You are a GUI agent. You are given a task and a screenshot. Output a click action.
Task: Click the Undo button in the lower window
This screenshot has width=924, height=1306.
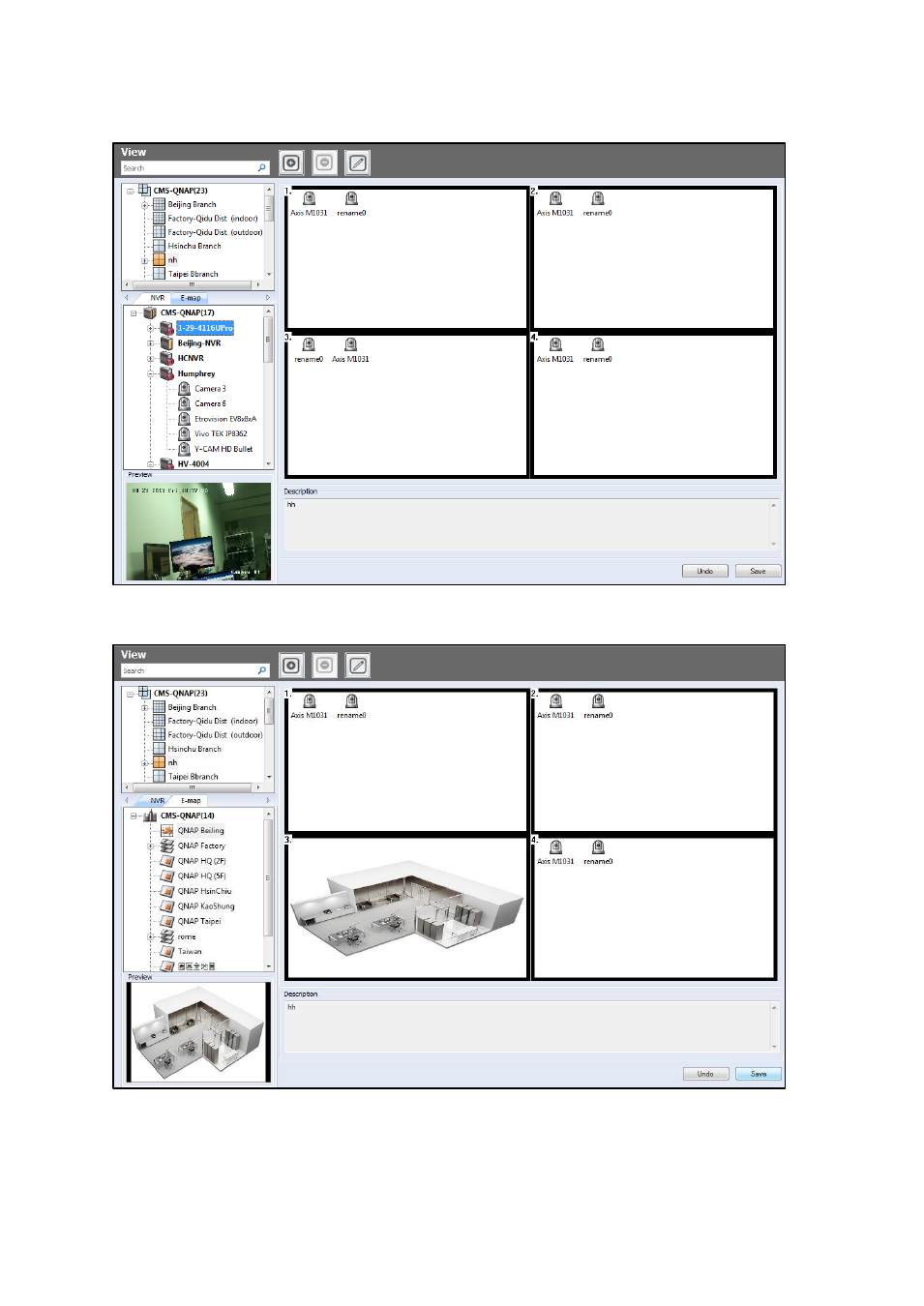(x=705, y=1074)
